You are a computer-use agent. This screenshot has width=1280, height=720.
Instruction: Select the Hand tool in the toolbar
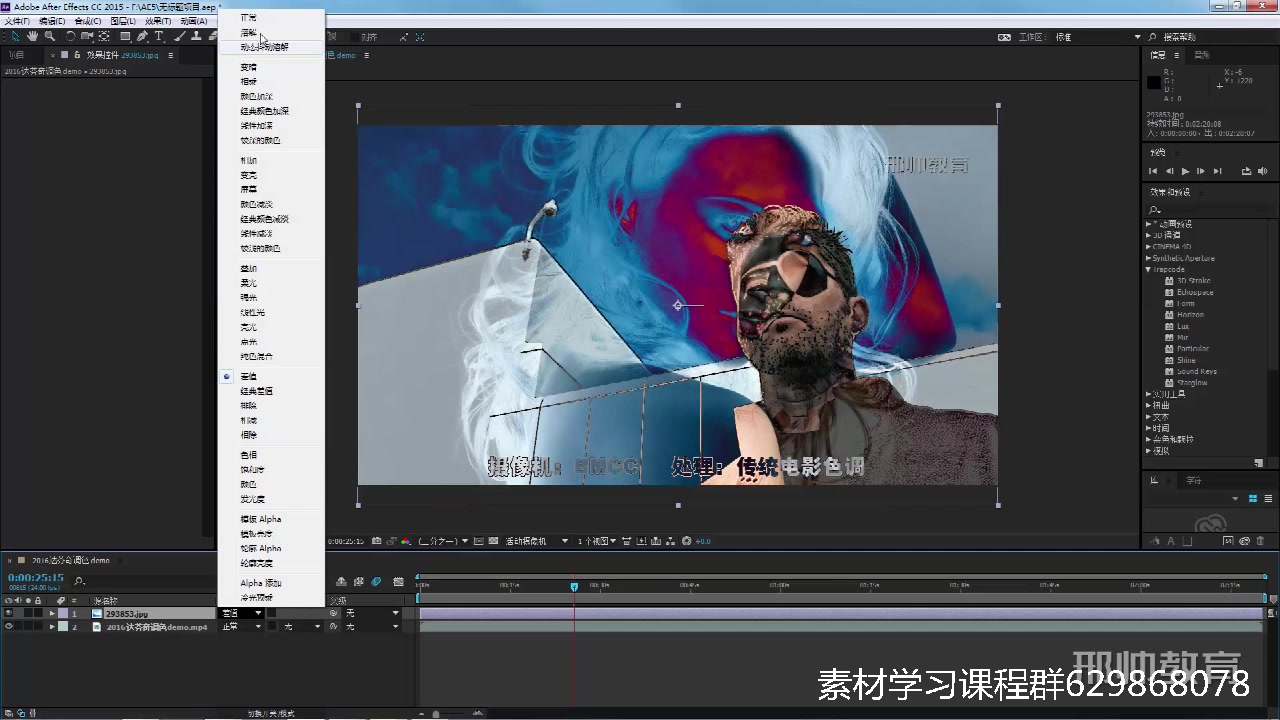coord(32,36)
